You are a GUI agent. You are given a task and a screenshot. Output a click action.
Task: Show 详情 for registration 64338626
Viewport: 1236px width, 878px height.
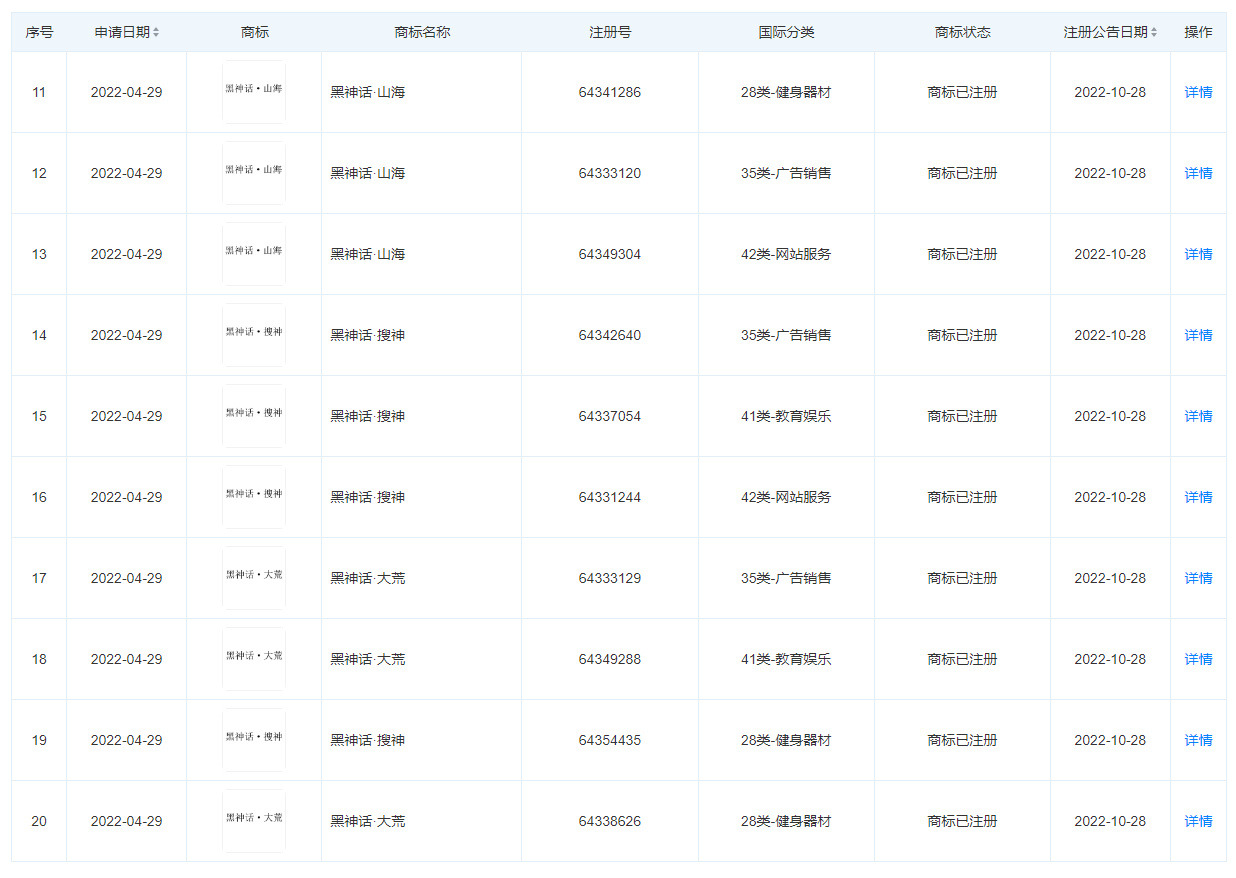coord(1198,821)
